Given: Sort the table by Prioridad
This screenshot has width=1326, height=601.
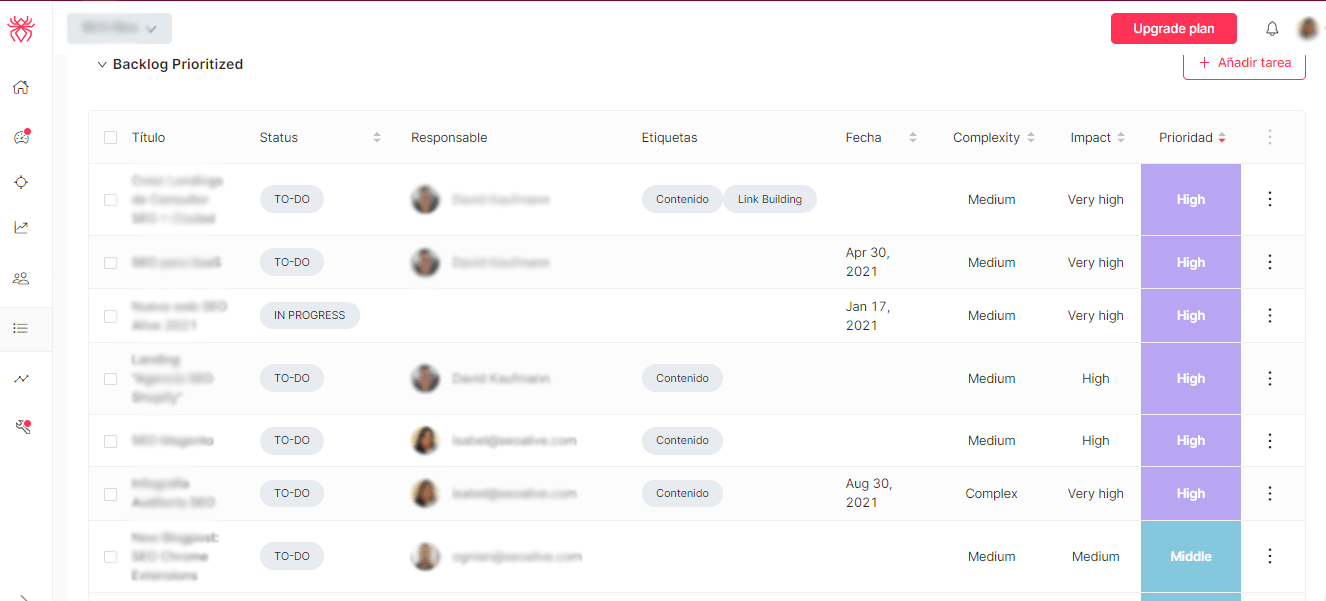Looking at the screenshot, I should [x=1222, y=137].
